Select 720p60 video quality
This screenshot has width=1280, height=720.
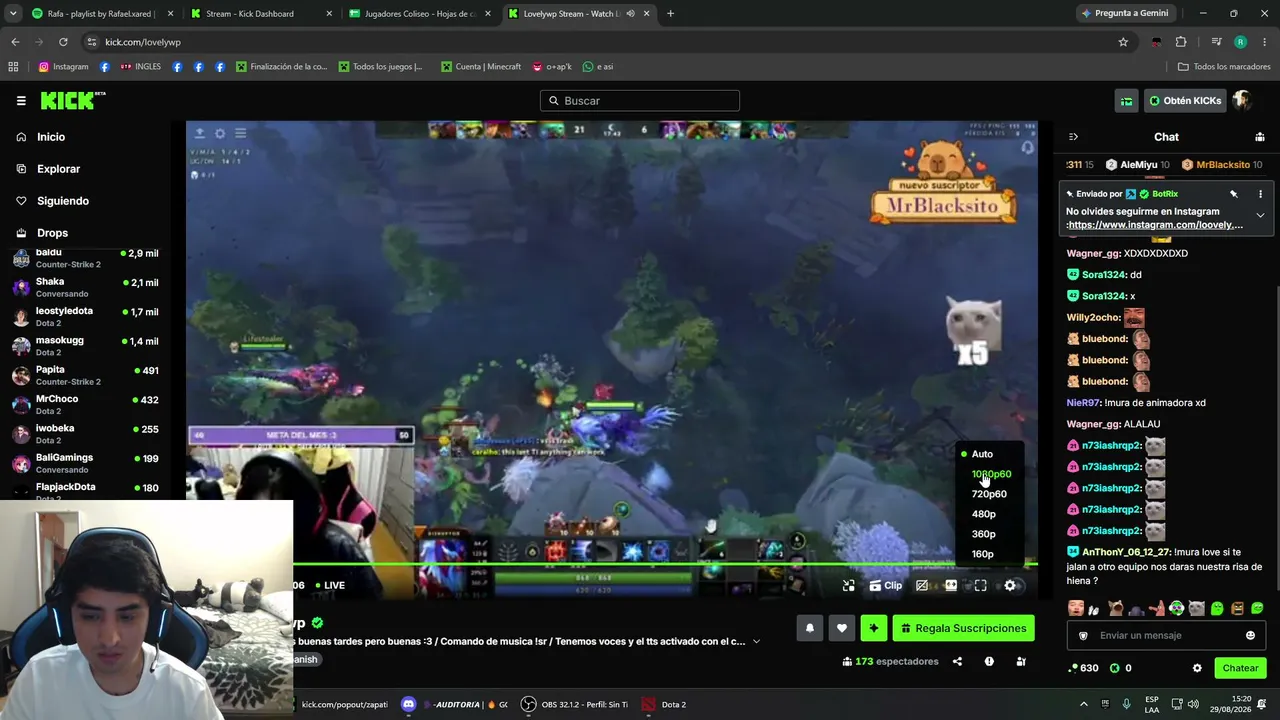click(x=989, y=494)
